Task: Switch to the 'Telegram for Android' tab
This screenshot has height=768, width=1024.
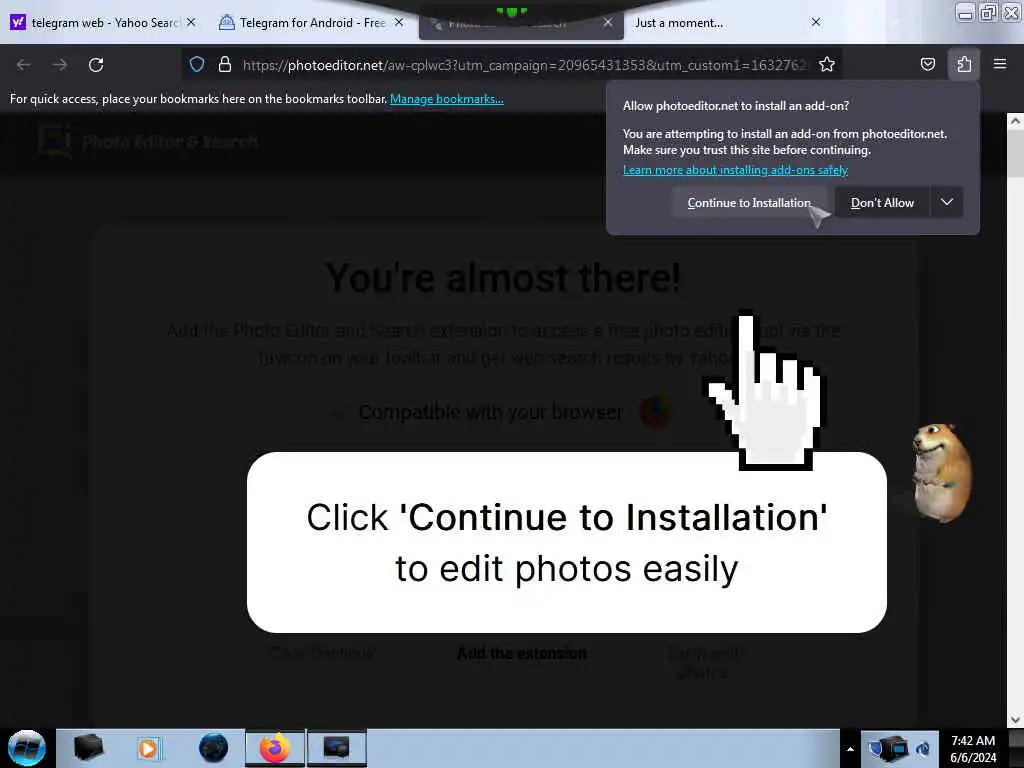Action: [312, 22]
